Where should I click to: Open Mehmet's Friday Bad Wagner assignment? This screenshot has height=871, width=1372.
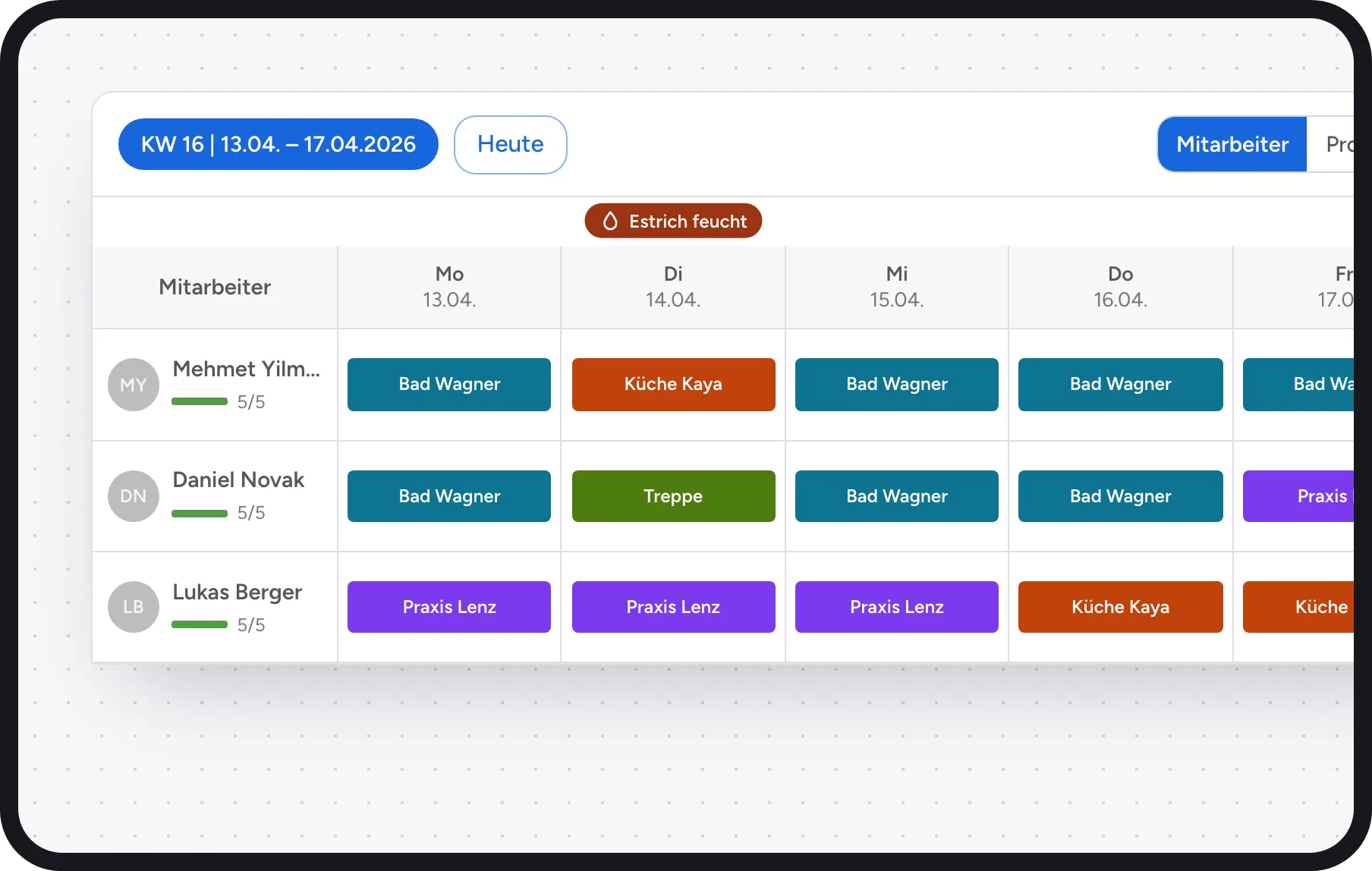tap(1298, 385)
